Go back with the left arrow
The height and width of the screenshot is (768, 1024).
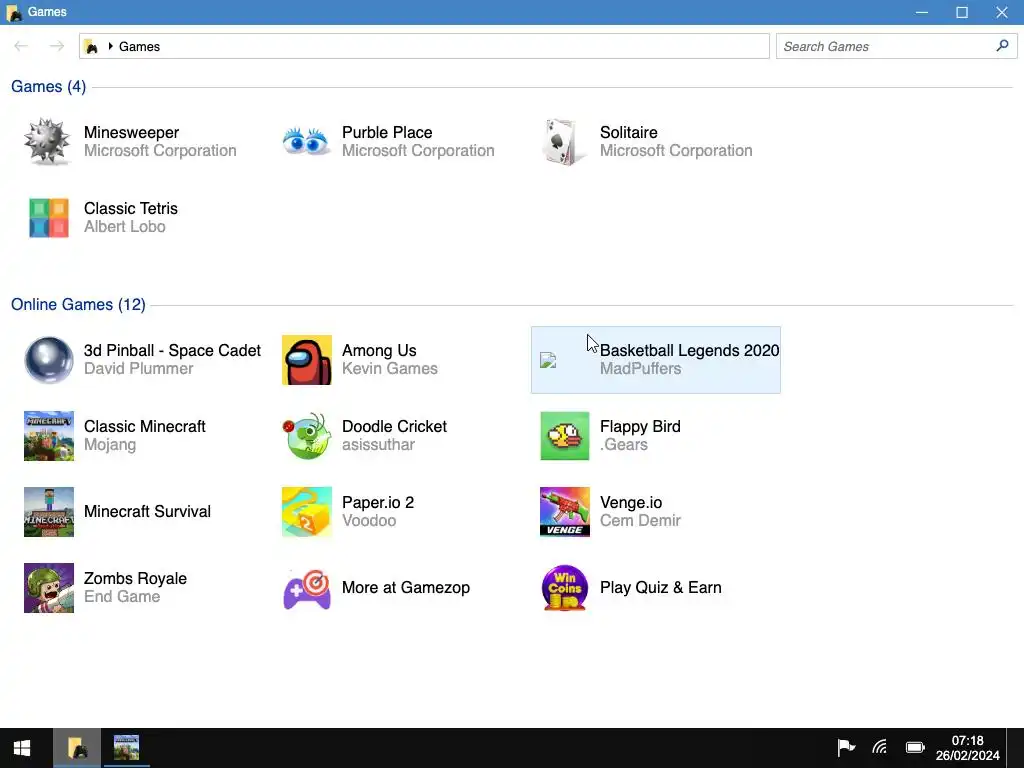click(x=21, y=46)
